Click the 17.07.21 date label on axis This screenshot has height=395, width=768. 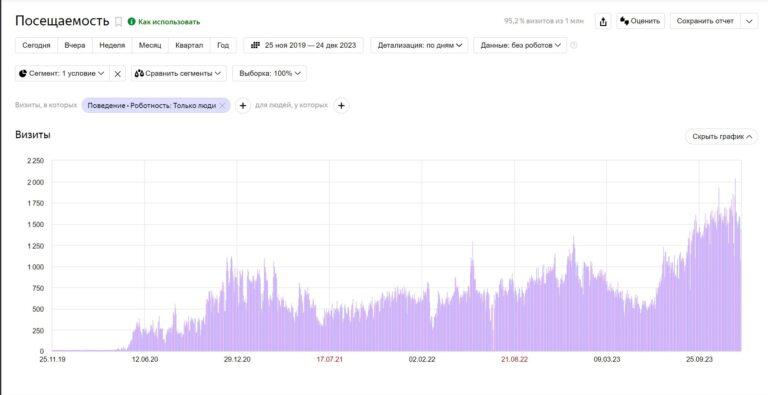pyautogui.click(x=329, y=360)
